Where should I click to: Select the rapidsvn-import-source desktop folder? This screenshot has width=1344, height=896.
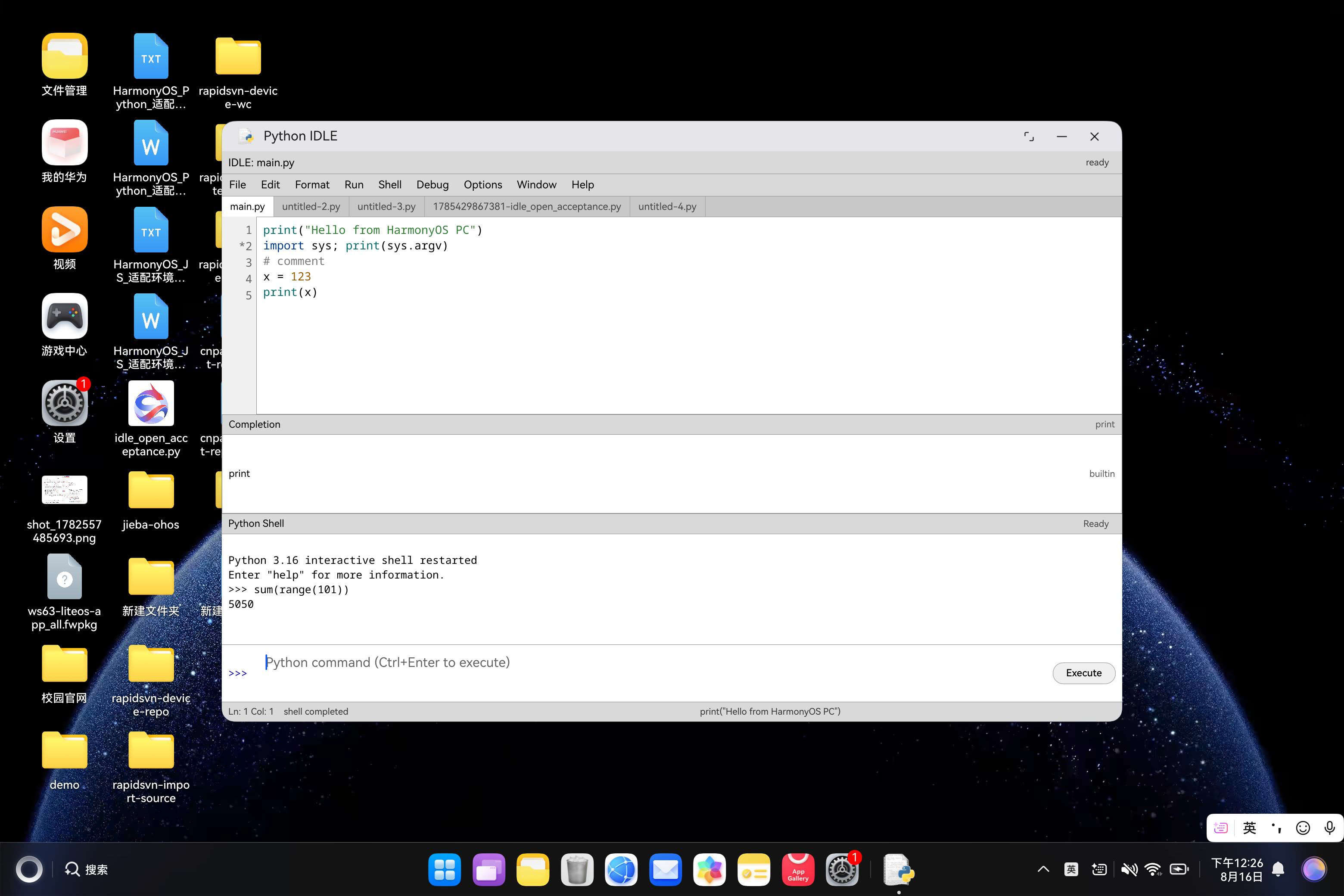point(151,767)
